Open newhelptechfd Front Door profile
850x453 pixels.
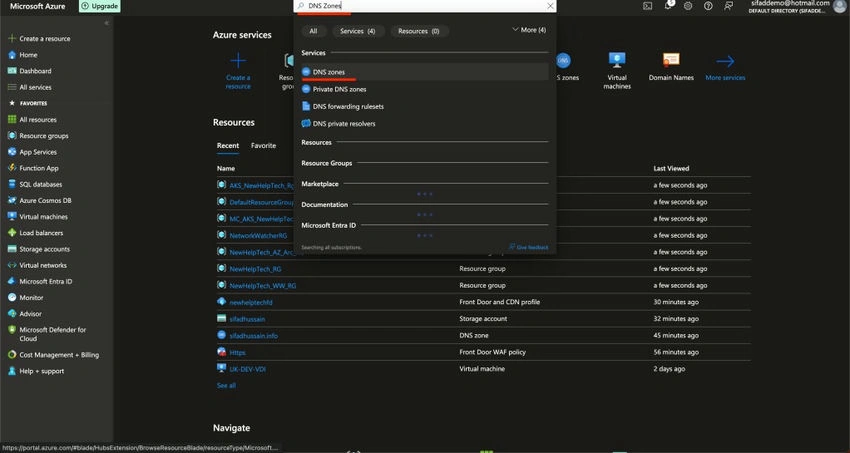250,302
